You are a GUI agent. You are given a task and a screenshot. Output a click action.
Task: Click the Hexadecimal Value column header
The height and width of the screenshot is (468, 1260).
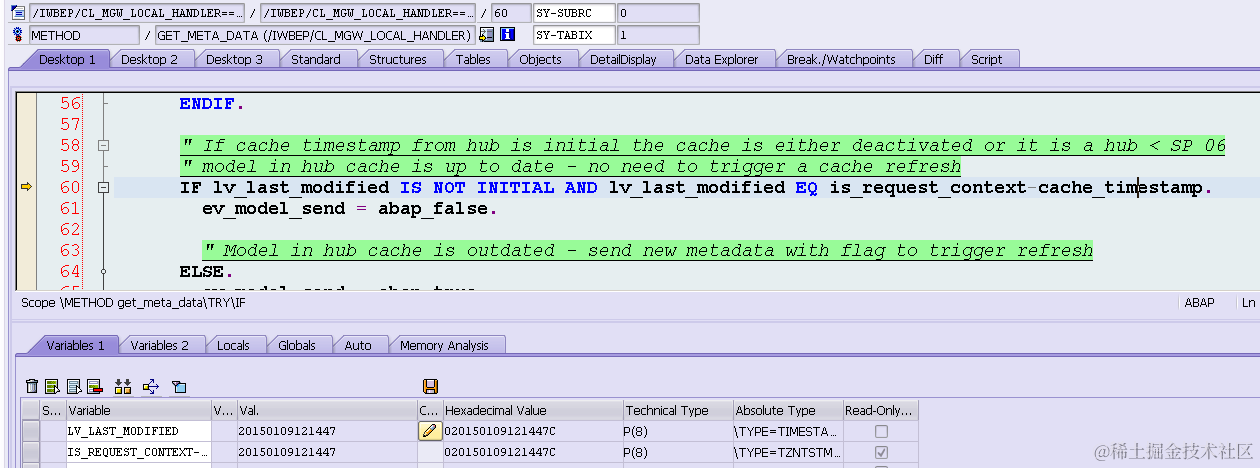point(532,410)
